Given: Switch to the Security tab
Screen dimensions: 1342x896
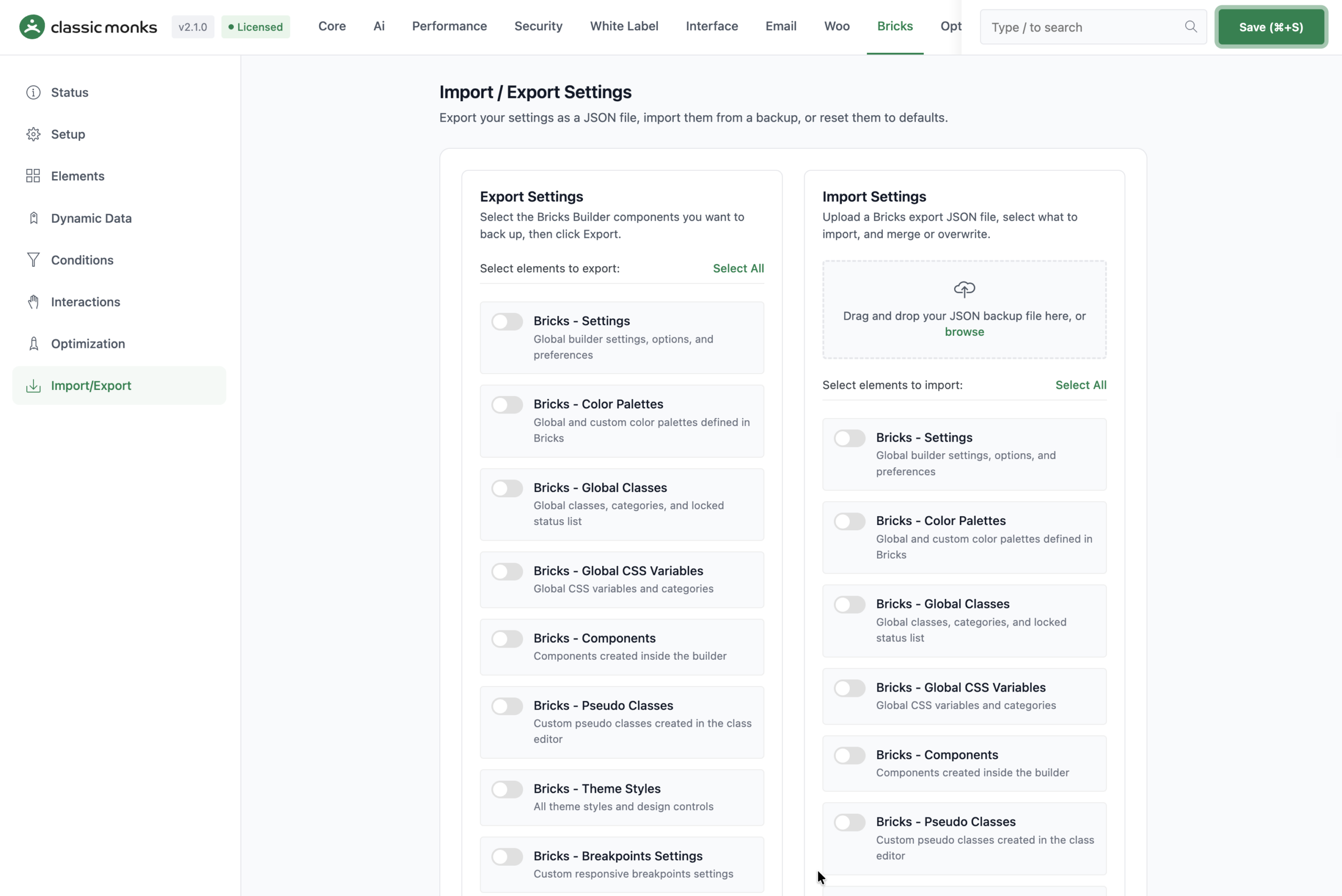Looking at the screenshot, I should (x=538, y=26).
